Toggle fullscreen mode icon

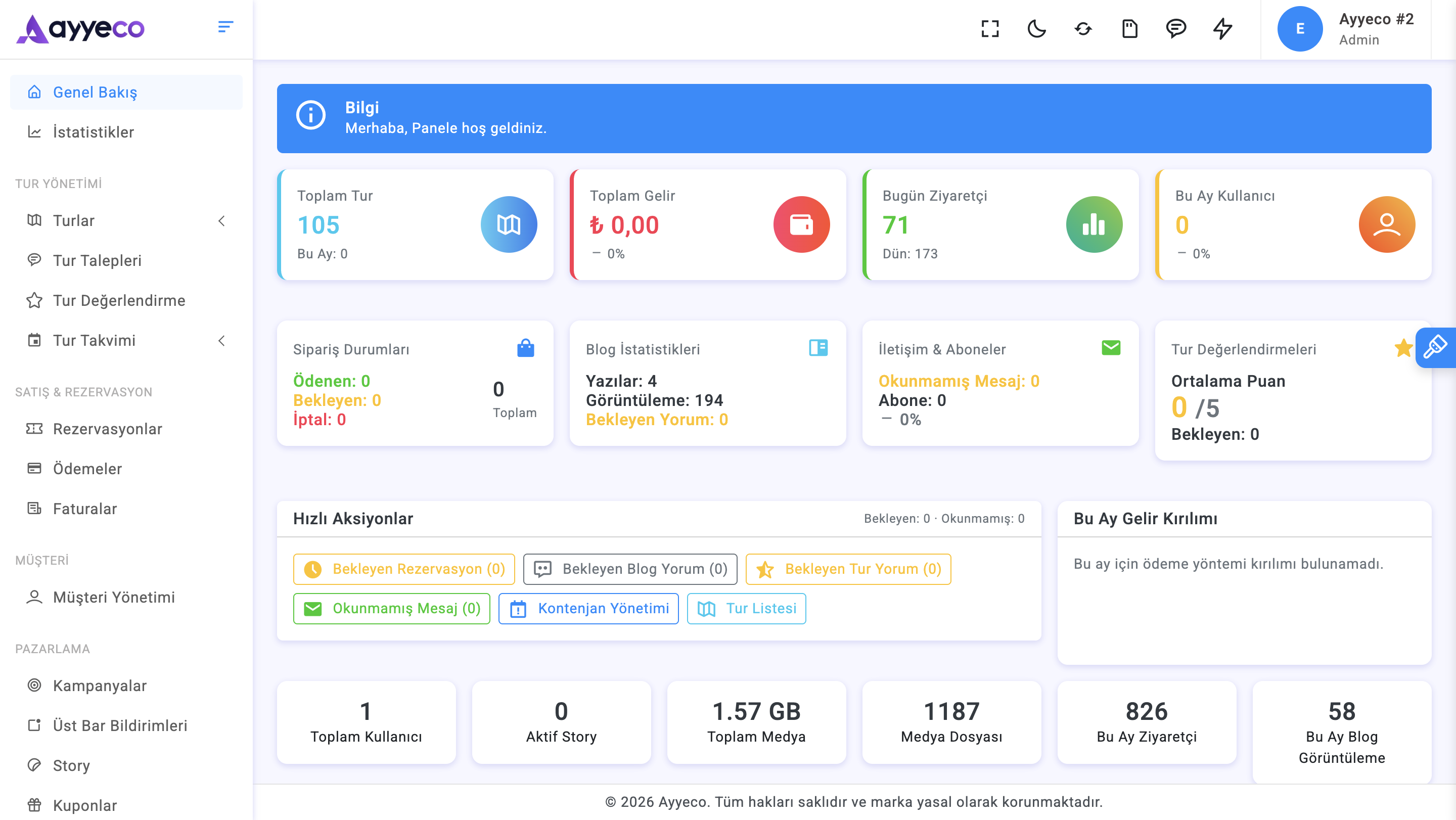tap(990, 28)
